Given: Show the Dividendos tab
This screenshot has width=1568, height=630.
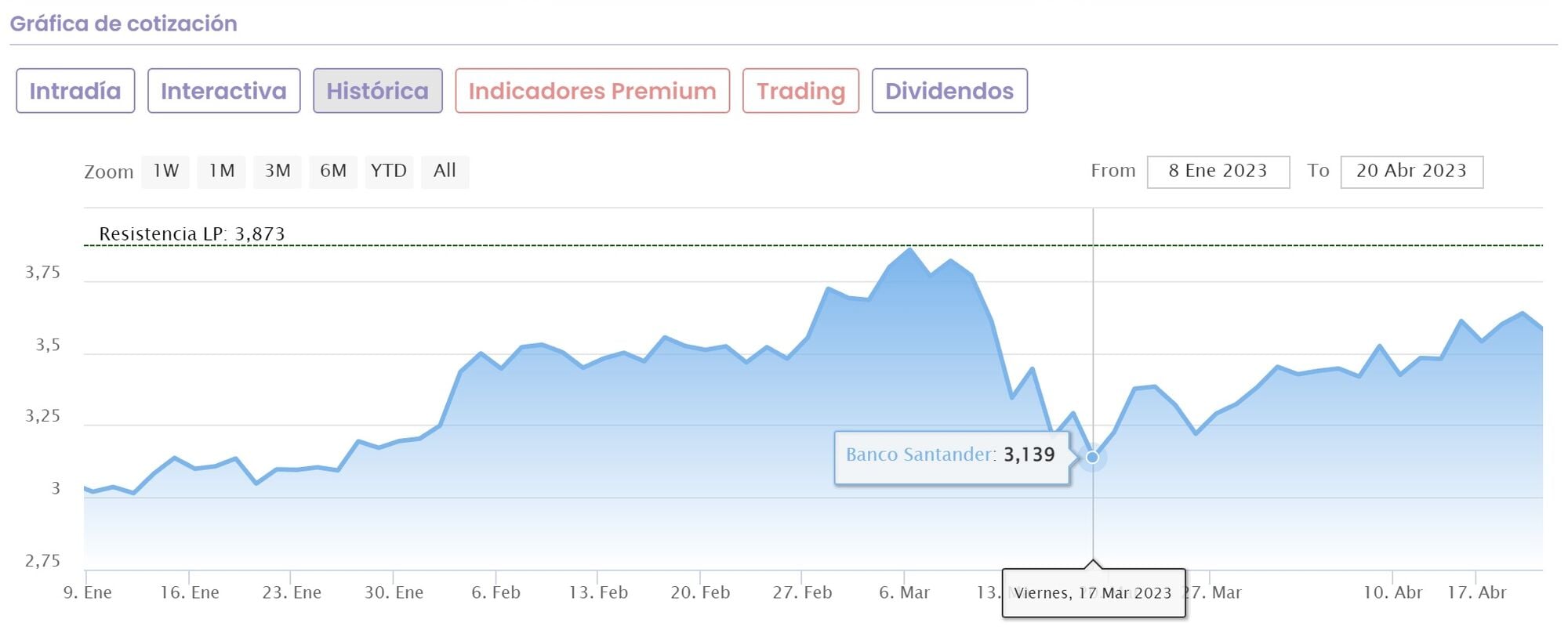Looking at the screenshot, I should pyautogui.click(x=949, y=91).
